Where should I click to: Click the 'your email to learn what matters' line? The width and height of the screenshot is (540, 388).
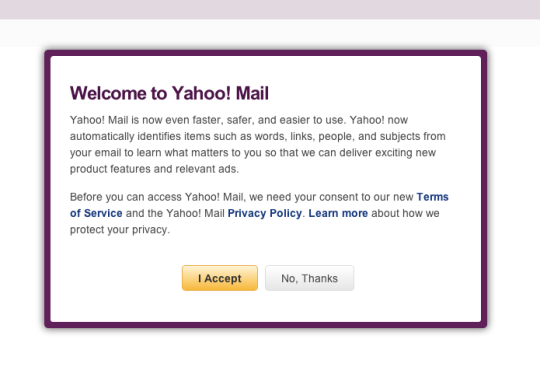click(253, 153)
